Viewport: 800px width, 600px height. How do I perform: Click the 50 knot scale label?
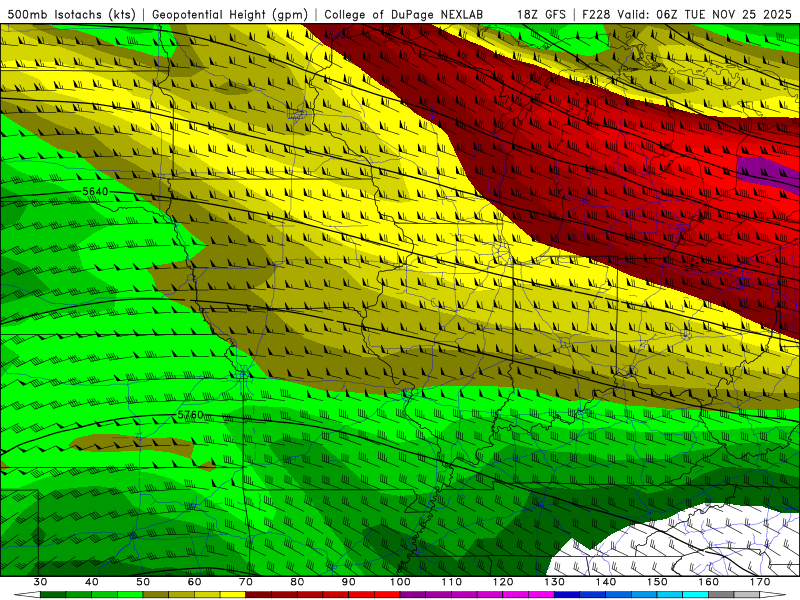(x=143, y=582)
